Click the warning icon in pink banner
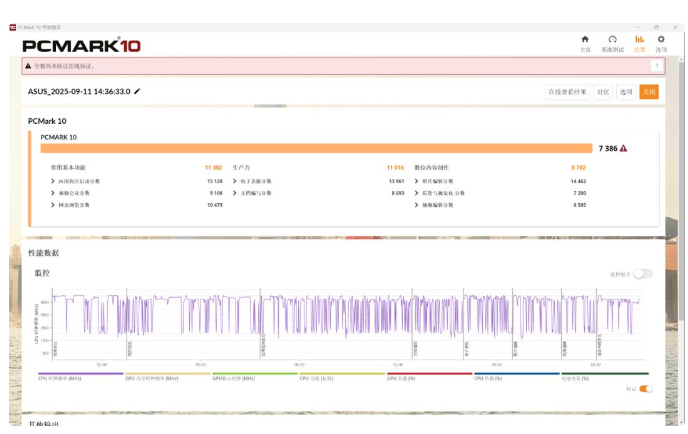The image size is (688, 434). pos(28,66)
